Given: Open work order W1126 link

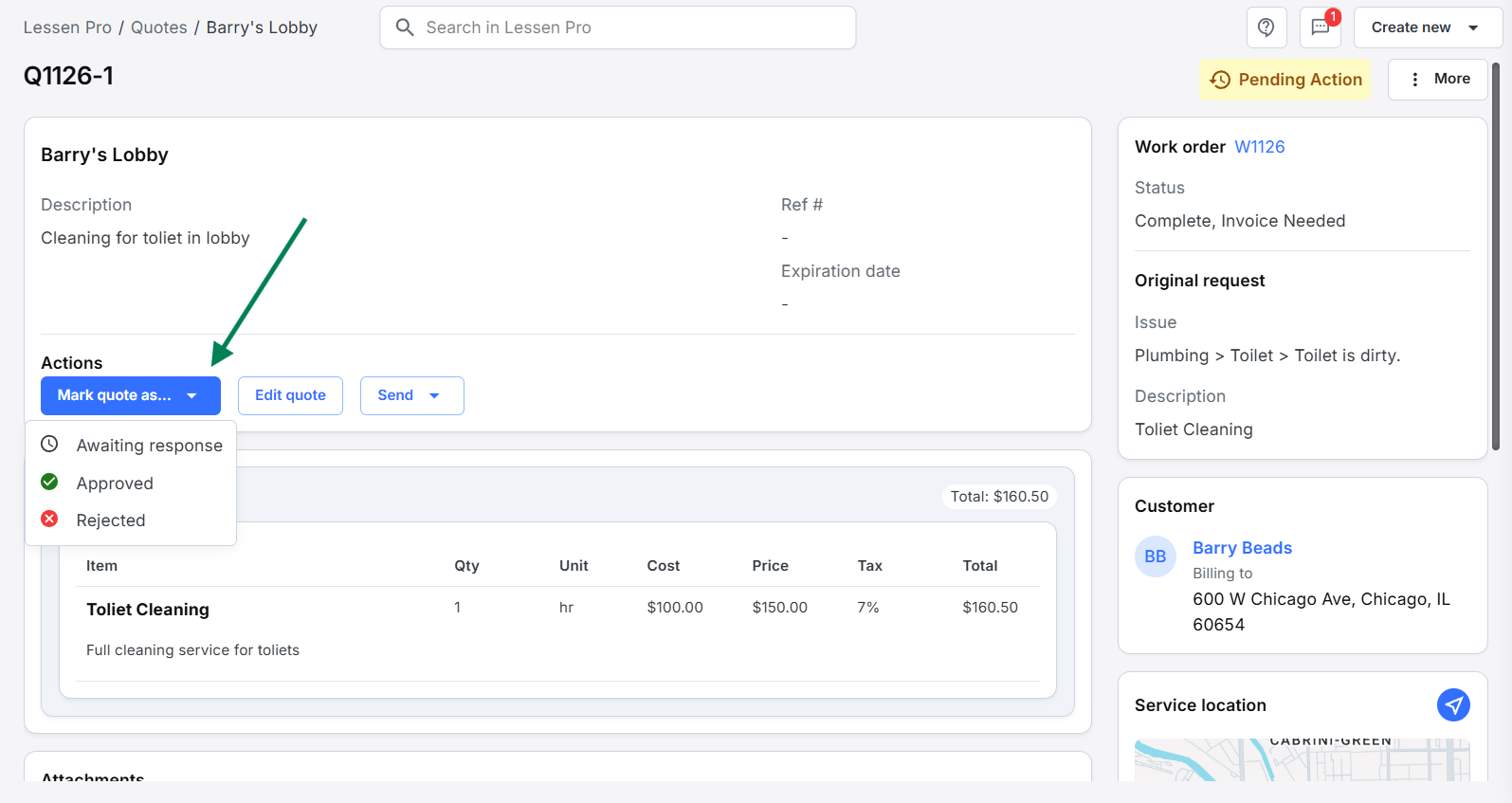Looking at the screenshot, I should 1259,147.
